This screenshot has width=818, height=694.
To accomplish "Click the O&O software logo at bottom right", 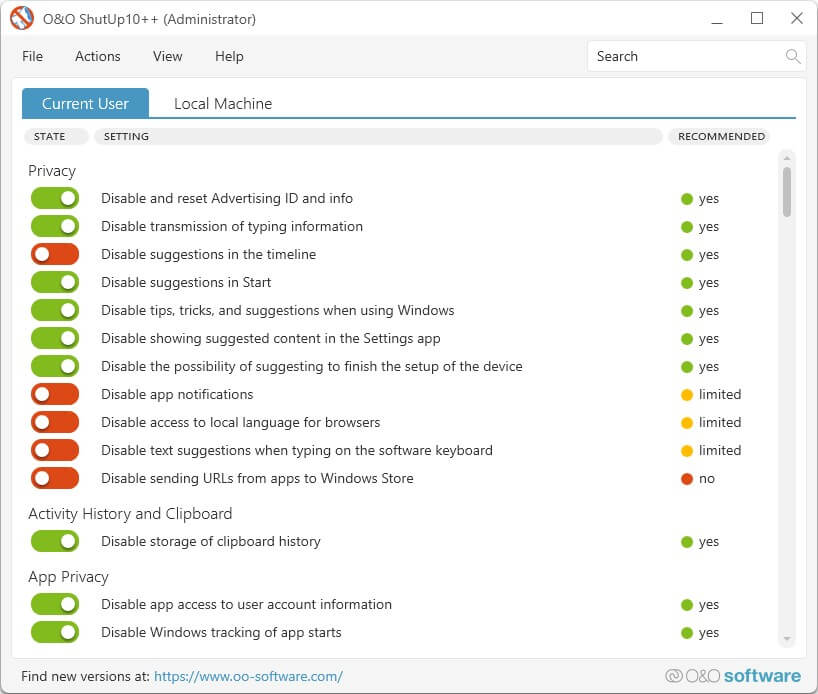I will [733, 676].
